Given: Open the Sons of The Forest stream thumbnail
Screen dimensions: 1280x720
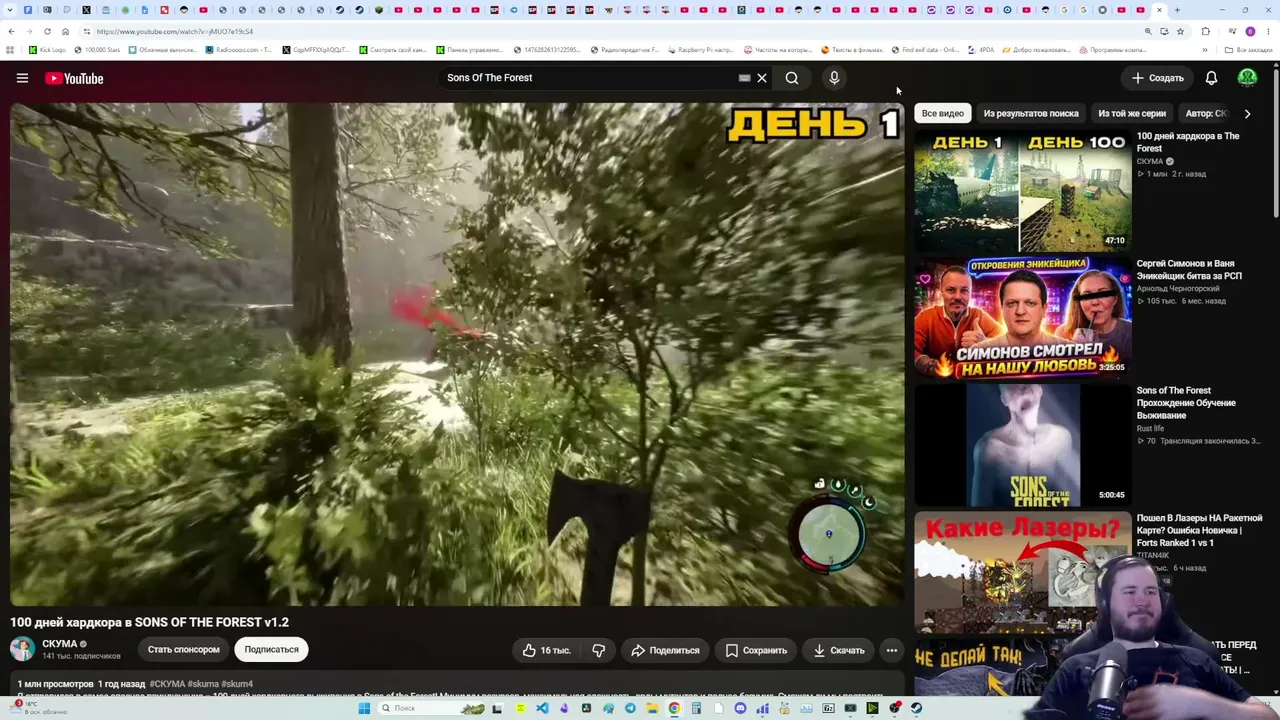Looking at the screenshot, I should [1022, 444].
